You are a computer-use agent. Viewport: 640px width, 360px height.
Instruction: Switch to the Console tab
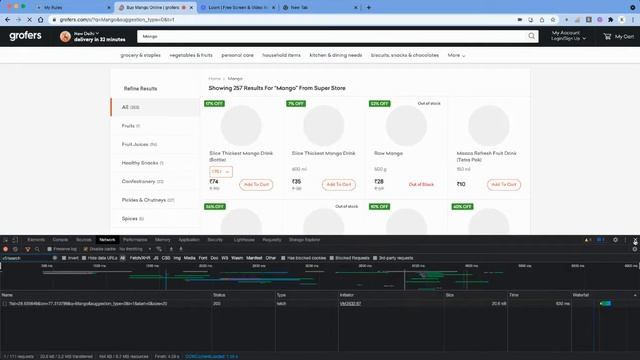pos(60,240)
